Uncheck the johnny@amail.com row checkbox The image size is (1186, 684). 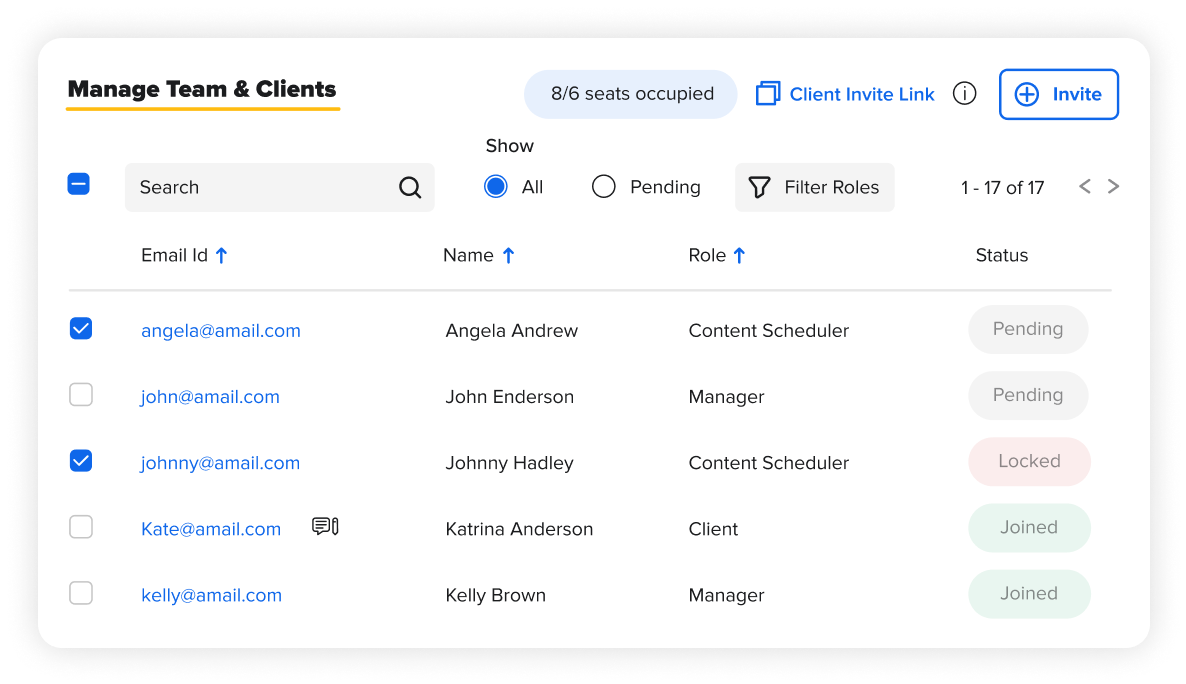pyautogui.click(x=81, y=461)
